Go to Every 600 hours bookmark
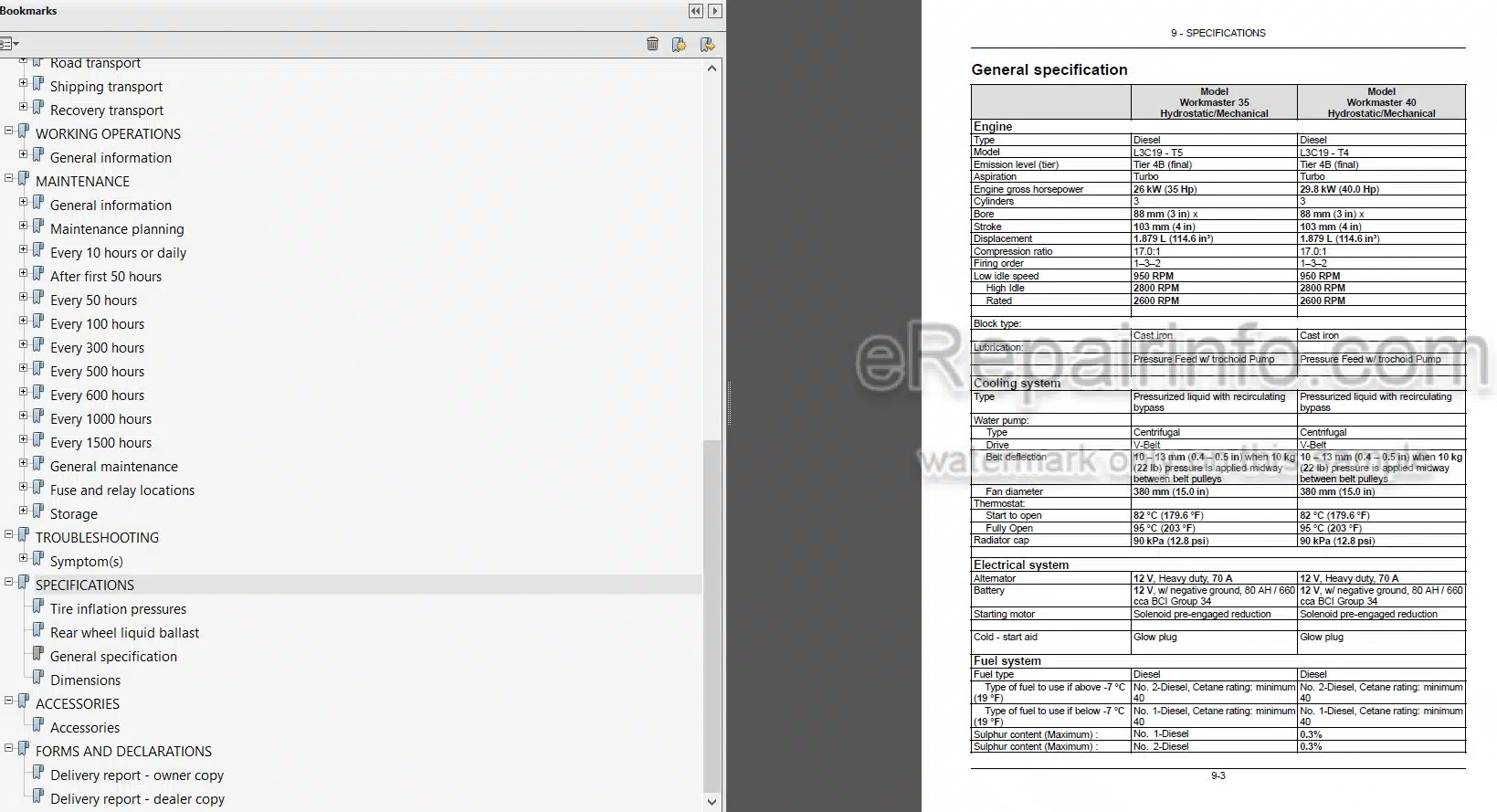 [97, 395]
